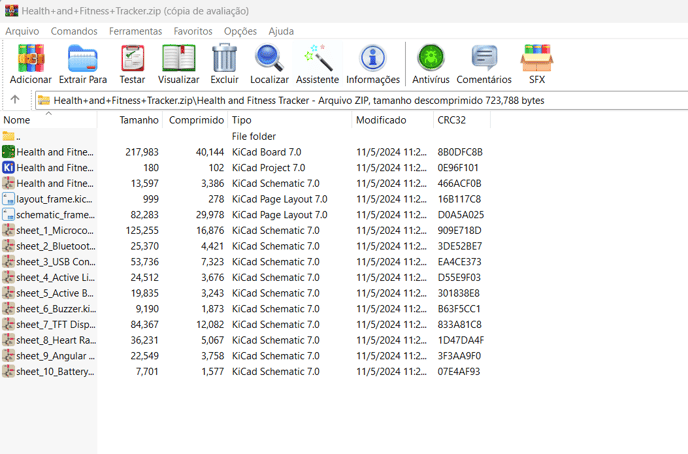Sort files by Comprimido column header
The width and height of the screenshot is (688, 454).
(x=195, y=120)
